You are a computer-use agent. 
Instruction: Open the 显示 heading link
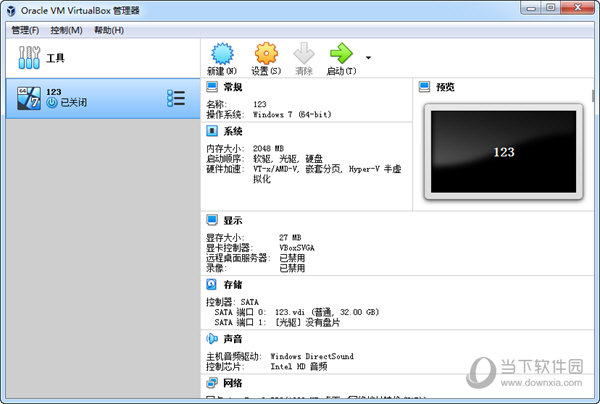233,220
